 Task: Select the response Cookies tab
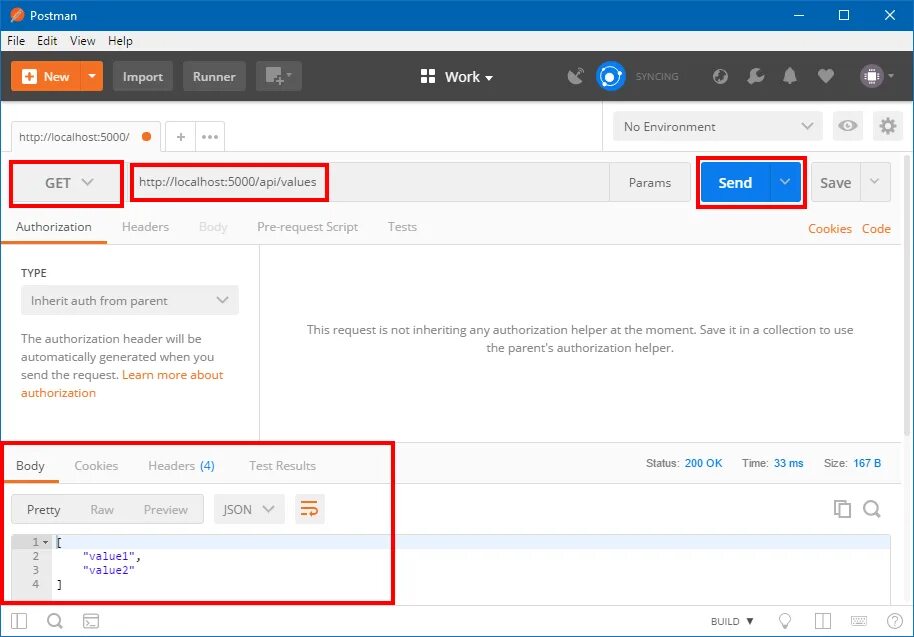[96, 466]
